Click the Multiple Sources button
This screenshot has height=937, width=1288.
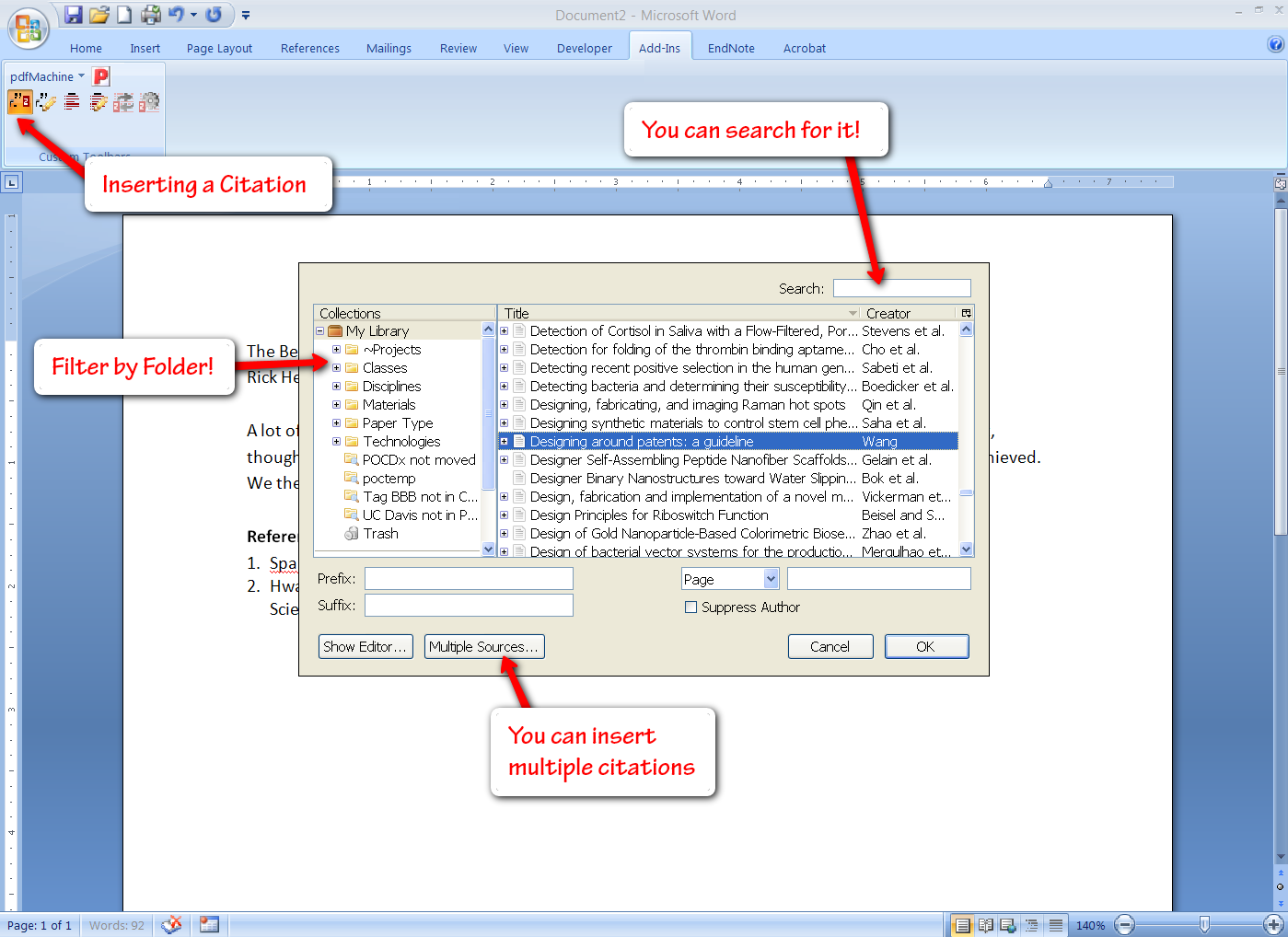click(x=483, y=646)
